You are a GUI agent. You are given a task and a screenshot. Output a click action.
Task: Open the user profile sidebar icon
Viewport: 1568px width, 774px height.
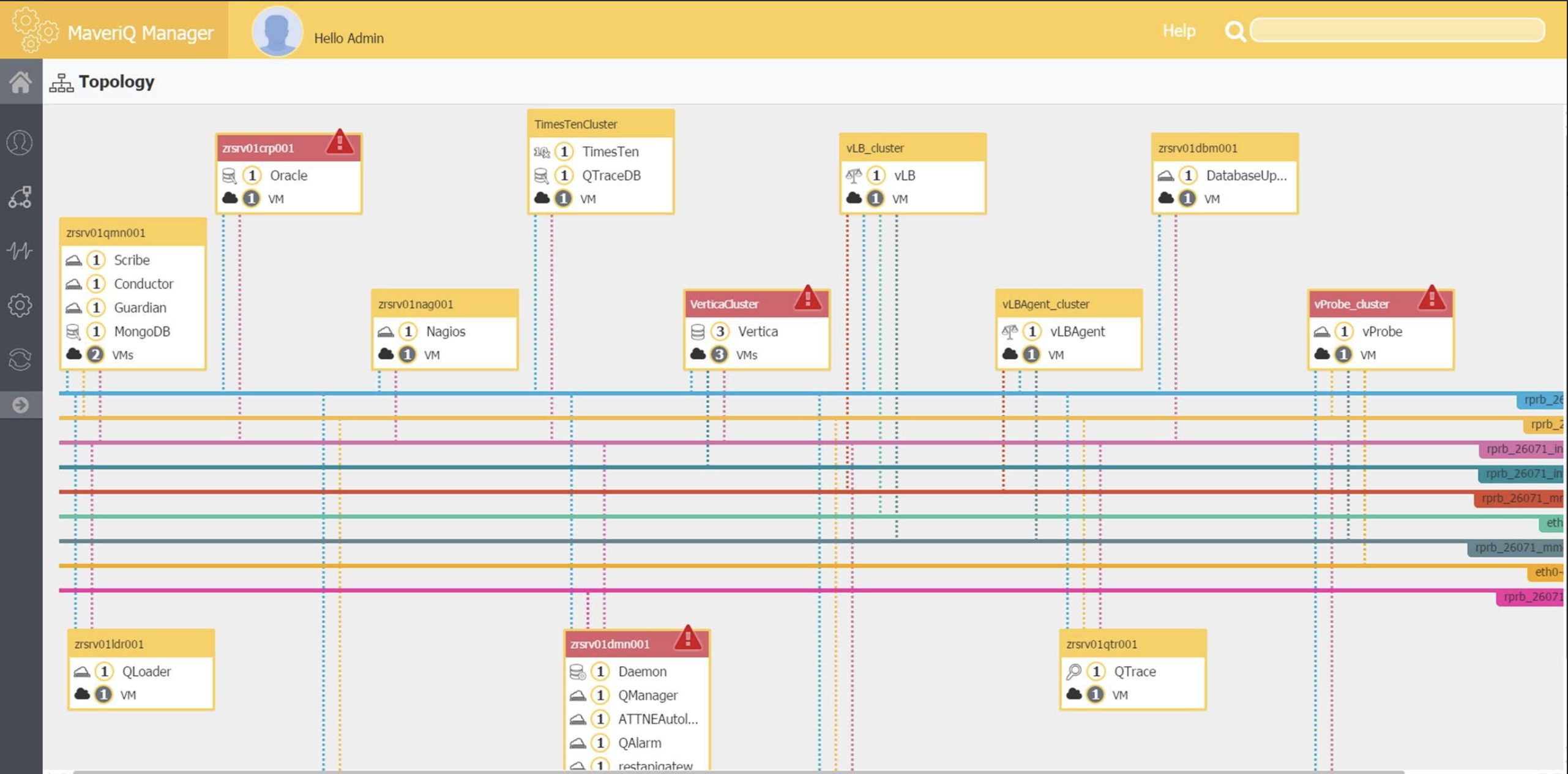coord(20,143)
